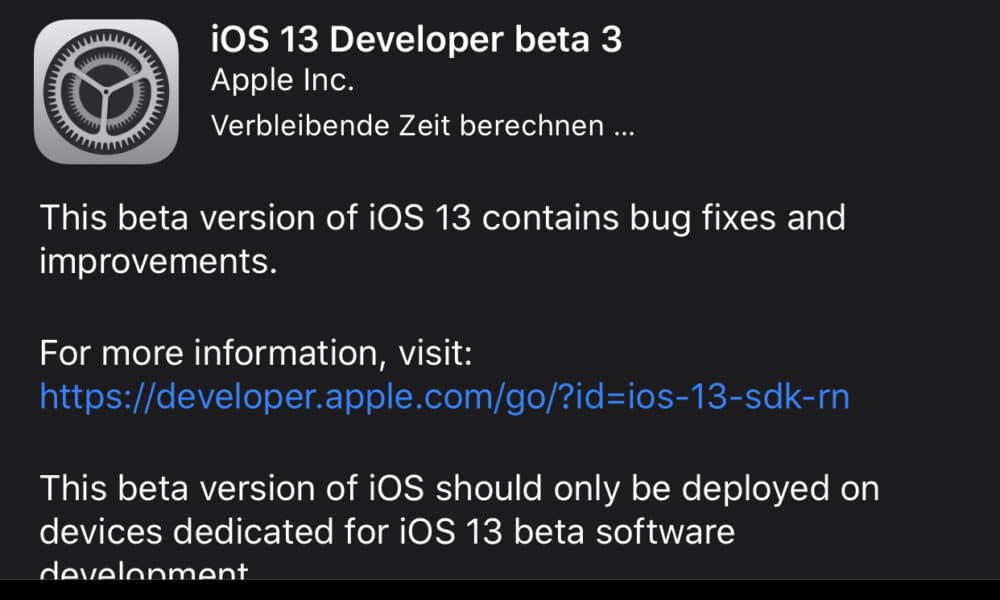Tap the 'contains bug fixes and' description line

pos(663,219)
